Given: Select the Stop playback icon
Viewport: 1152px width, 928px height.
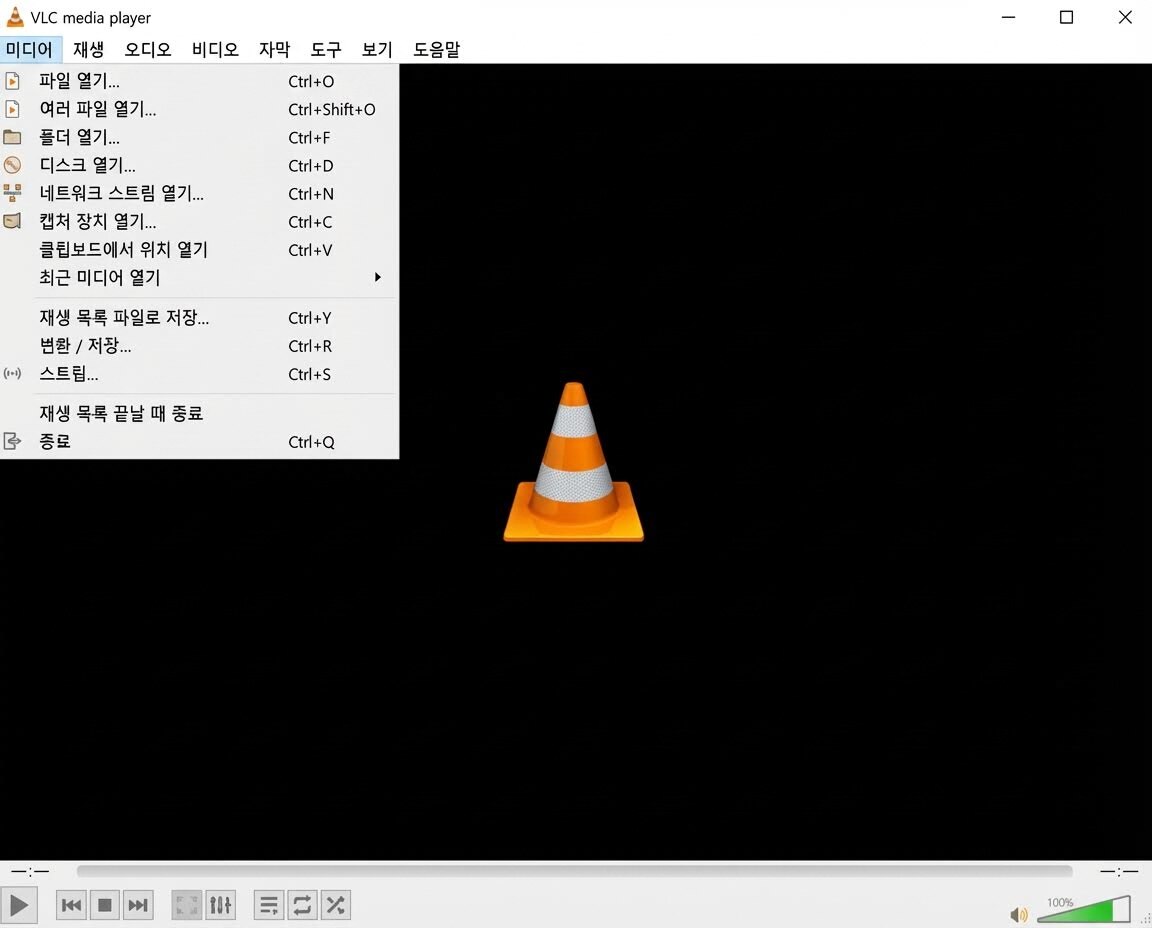Looking at the screenshot, I should (104, 905).
